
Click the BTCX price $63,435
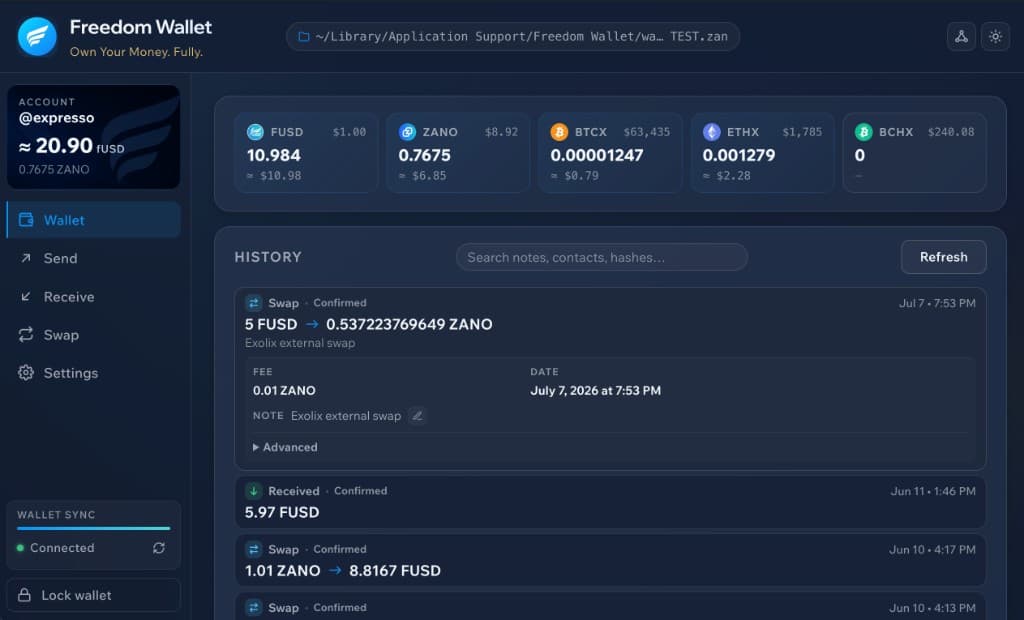[647, 132]
